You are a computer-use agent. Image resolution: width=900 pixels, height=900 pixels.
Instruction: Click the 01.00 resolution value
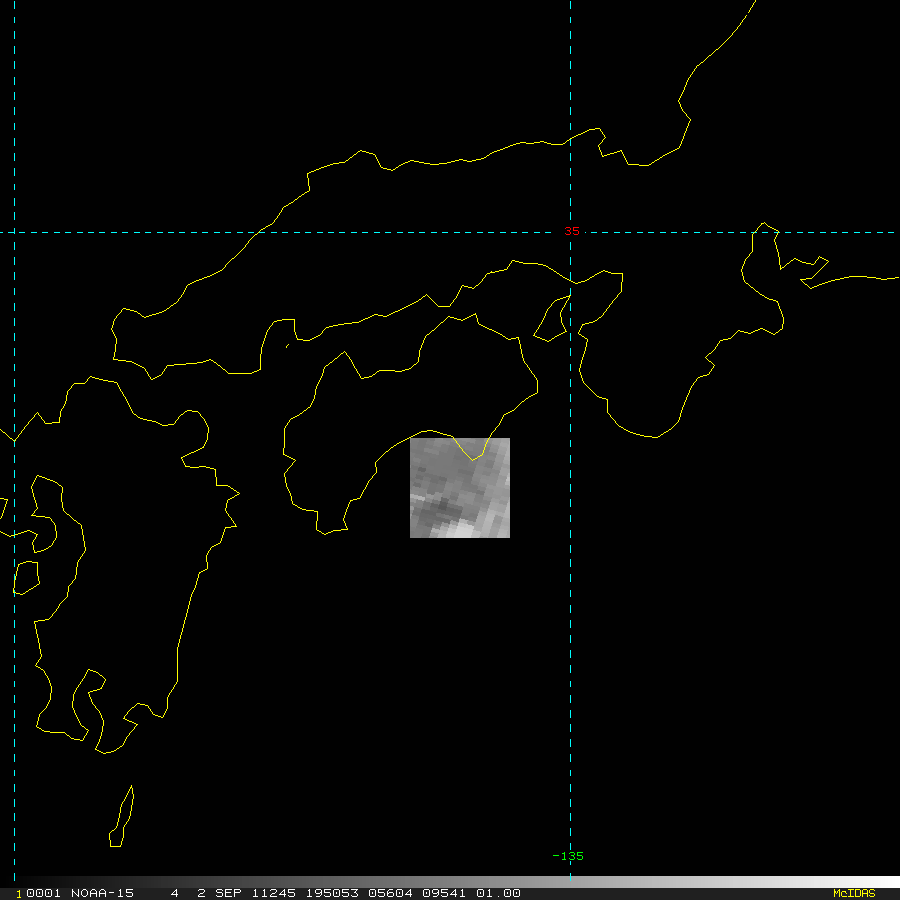pyautogui.click(x=497, y=893)
